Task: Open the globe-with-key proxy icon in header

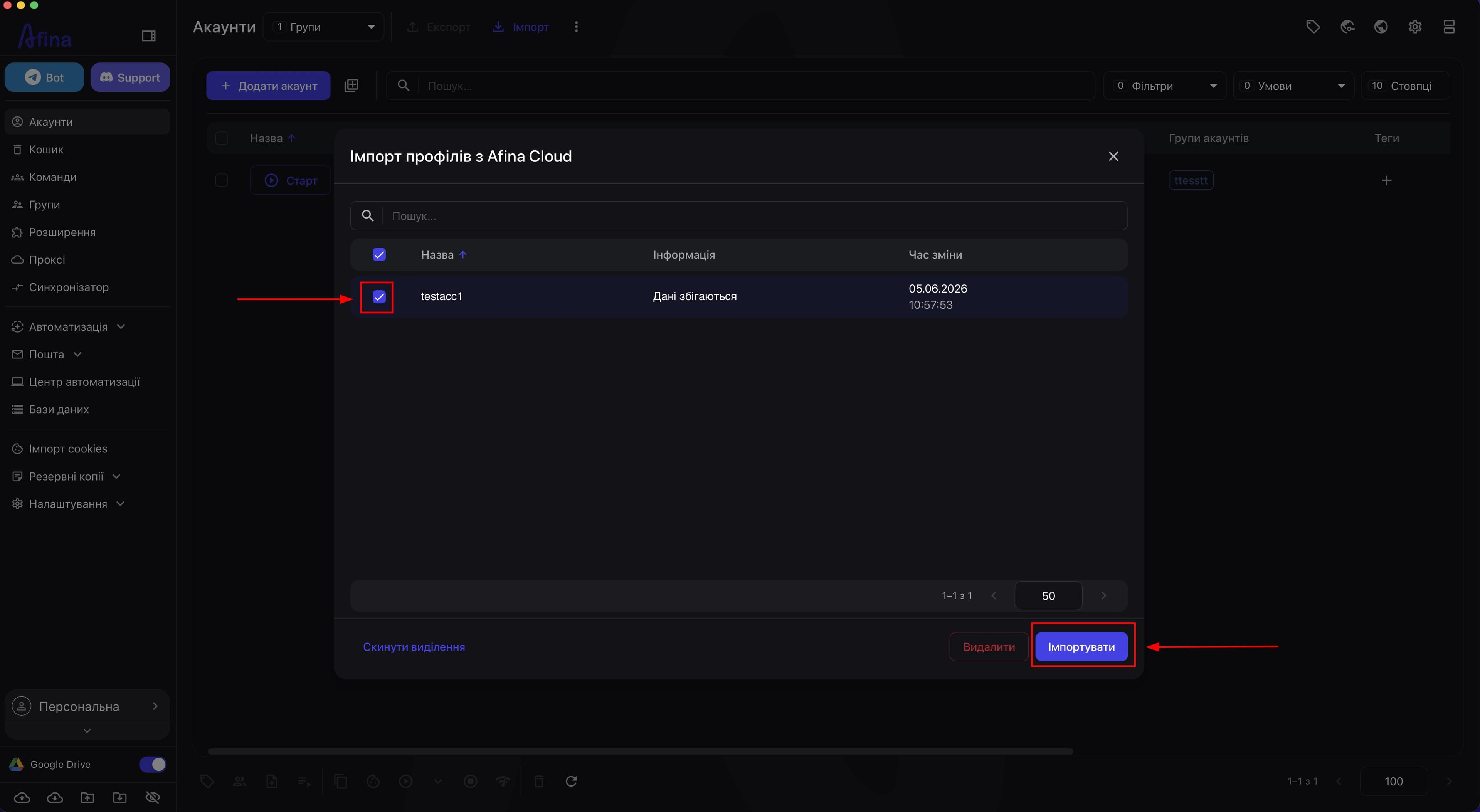Action: [1347, 27]
